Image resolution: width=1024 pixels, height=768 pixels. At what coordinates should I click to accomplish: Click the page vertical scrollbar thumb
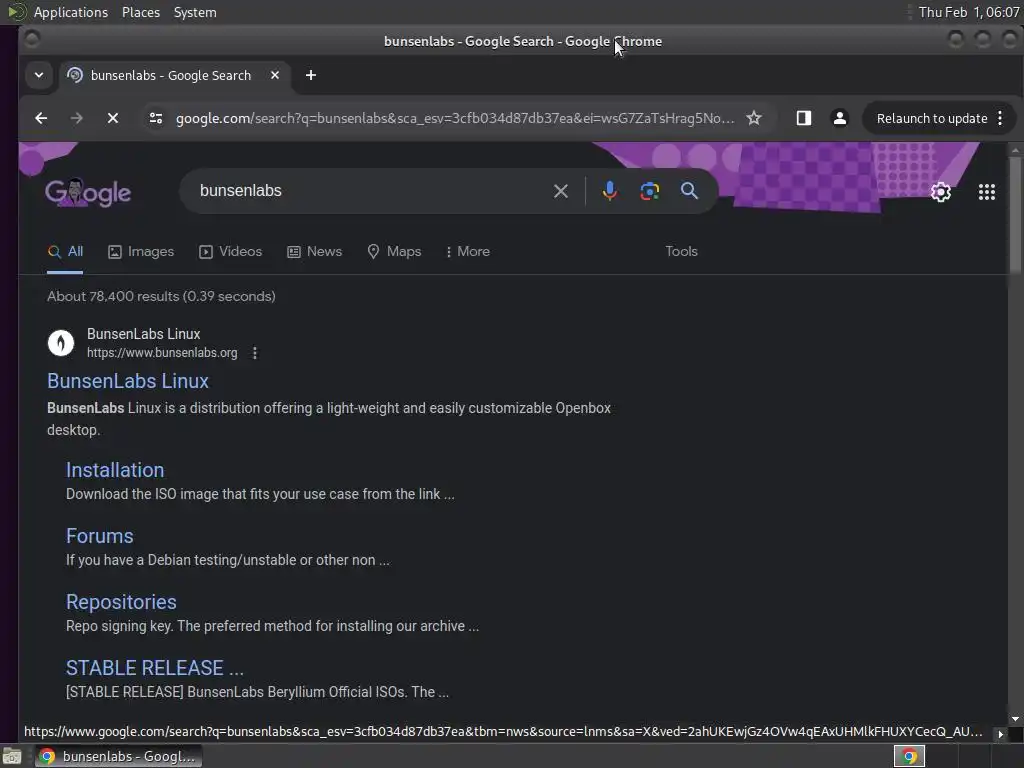pyautogui.click(x=1014, y=216)
